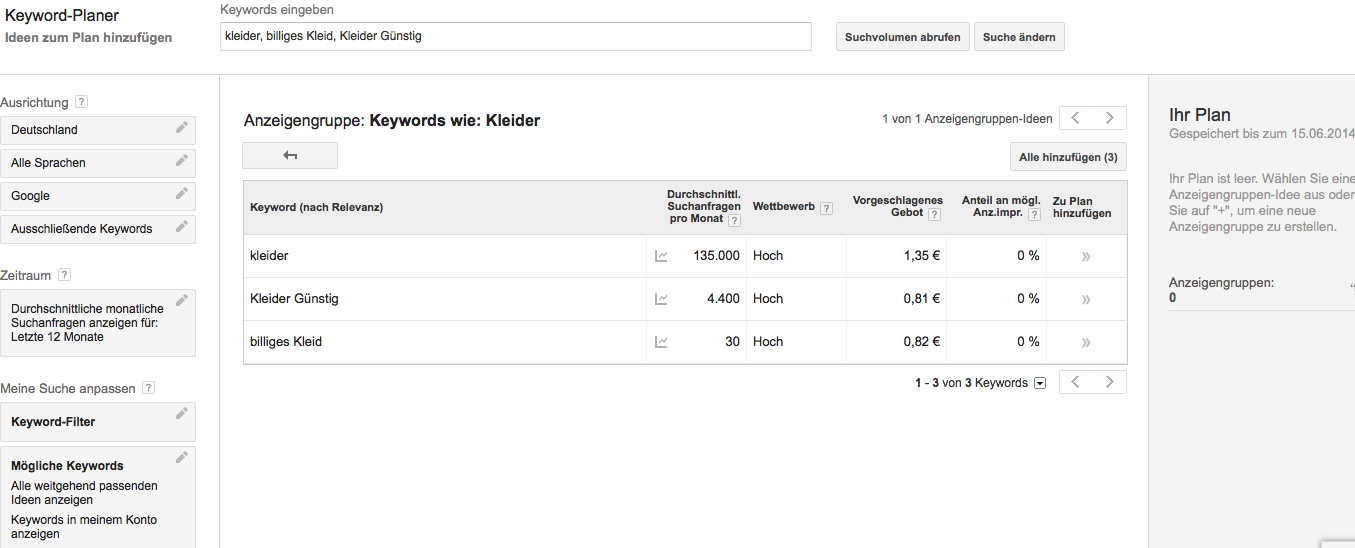Click Suchvolumen abrufen button
Screen dimensions: 1355x548
(903, 37)
